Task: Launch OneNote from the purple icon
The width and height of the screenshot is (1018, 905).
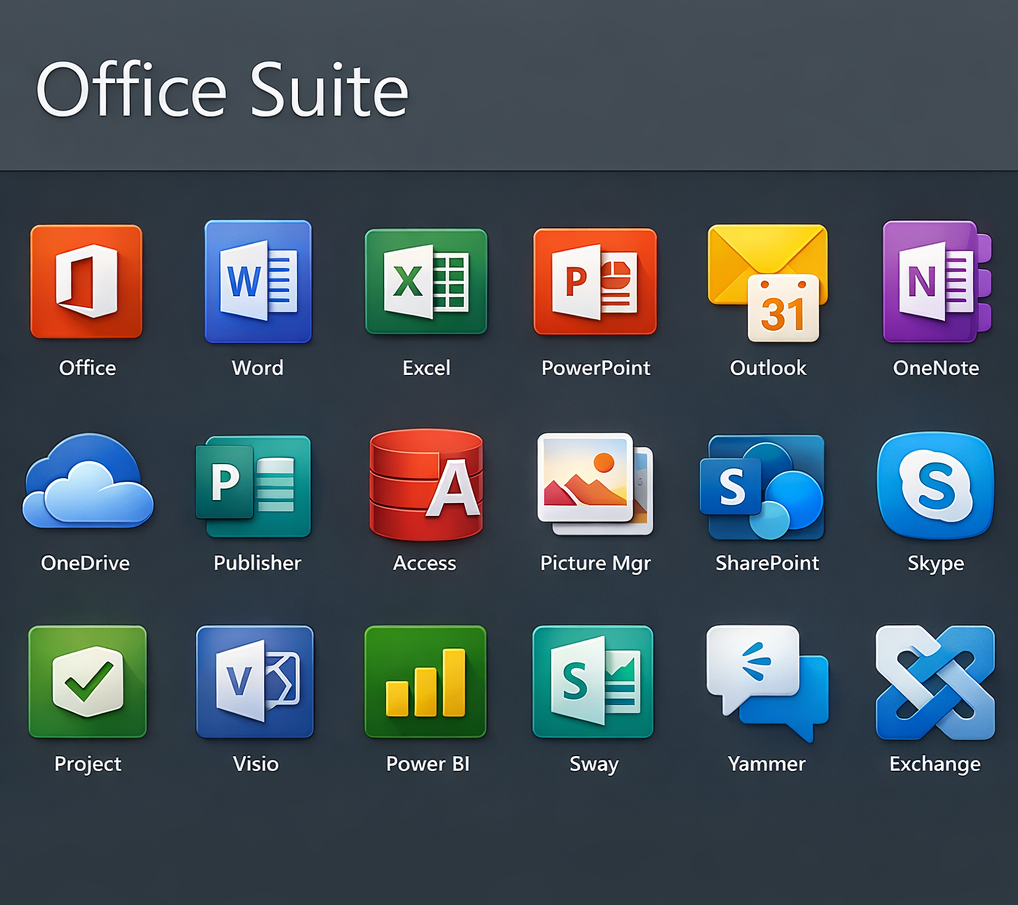Action: tap(937, 282)
